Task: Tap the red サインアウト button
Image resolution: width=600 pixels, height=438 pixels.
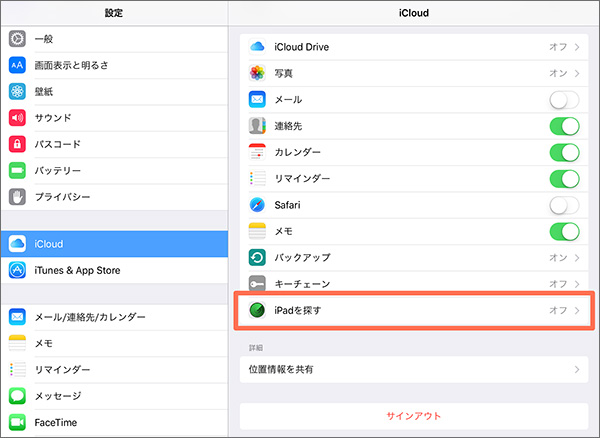Action: pos(414,416)
